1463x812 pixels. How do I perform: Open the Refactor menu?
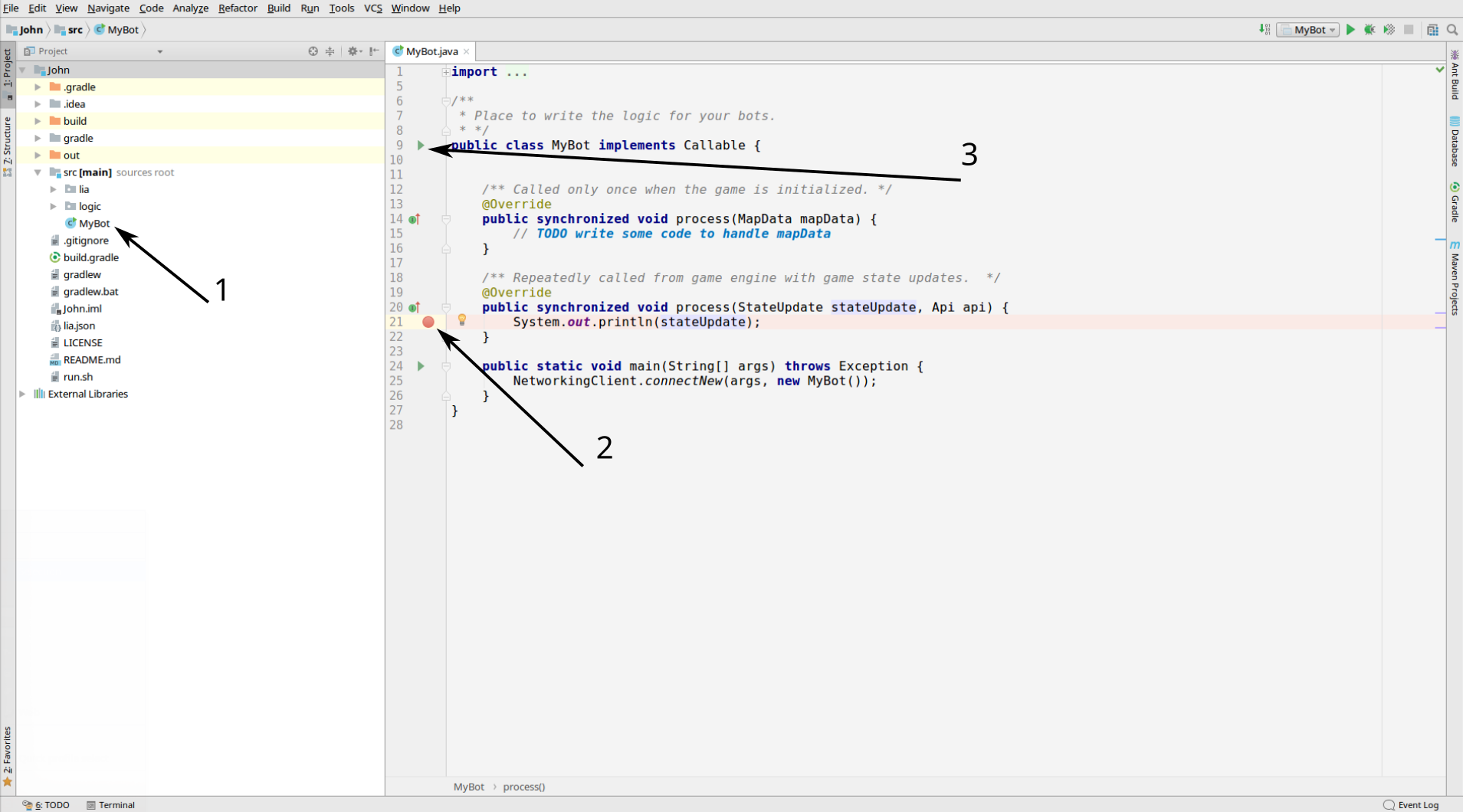(238, 8)
